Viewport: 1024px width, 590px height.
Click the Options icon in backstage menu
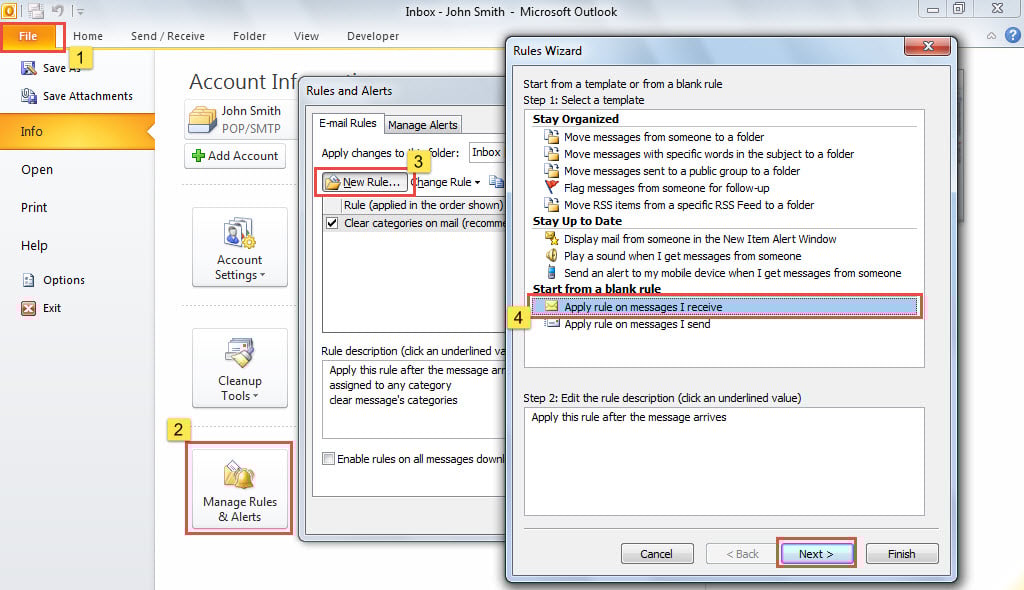tap(29, 280)
